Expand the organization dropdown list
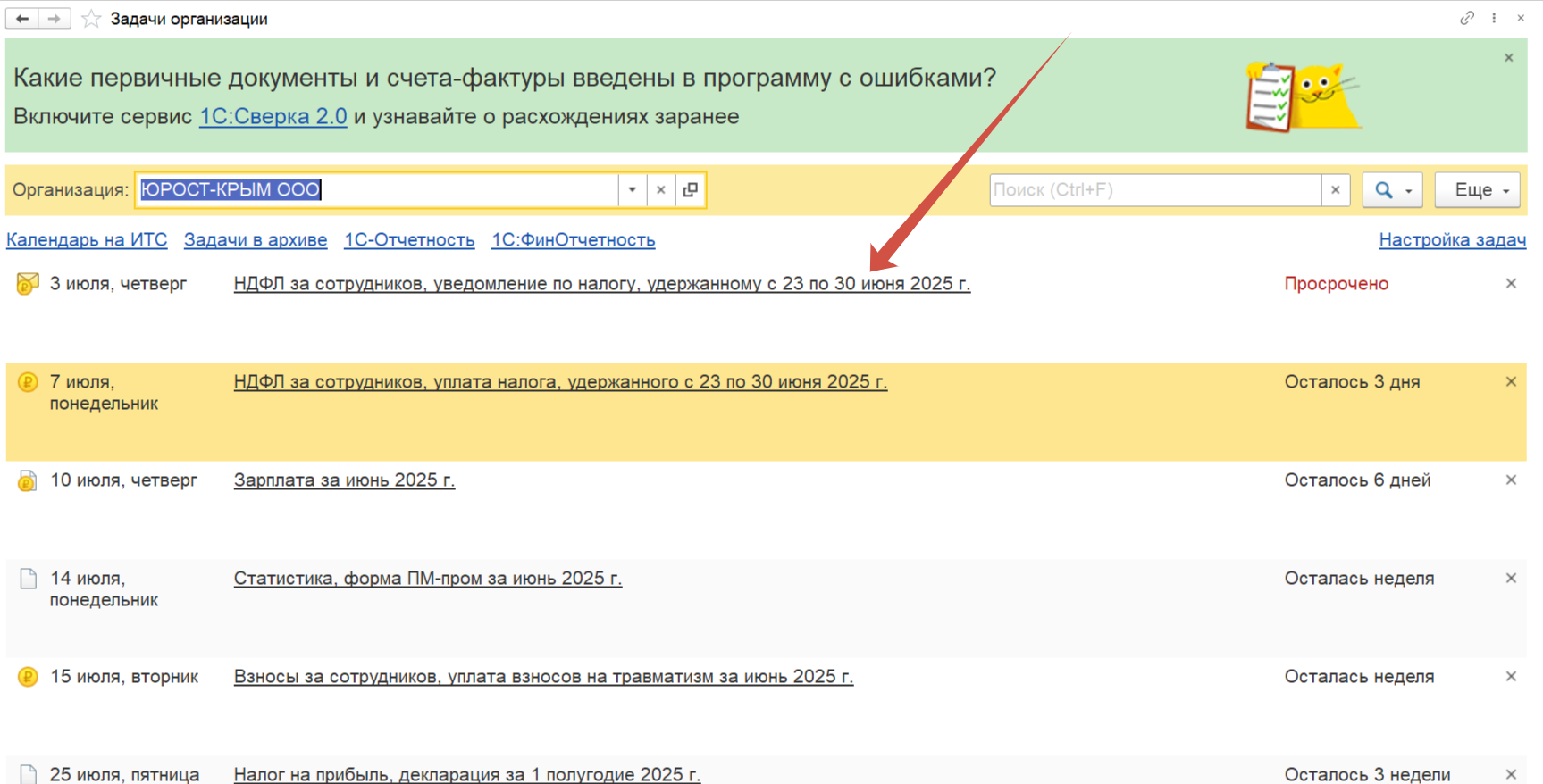 click(632, 190)
